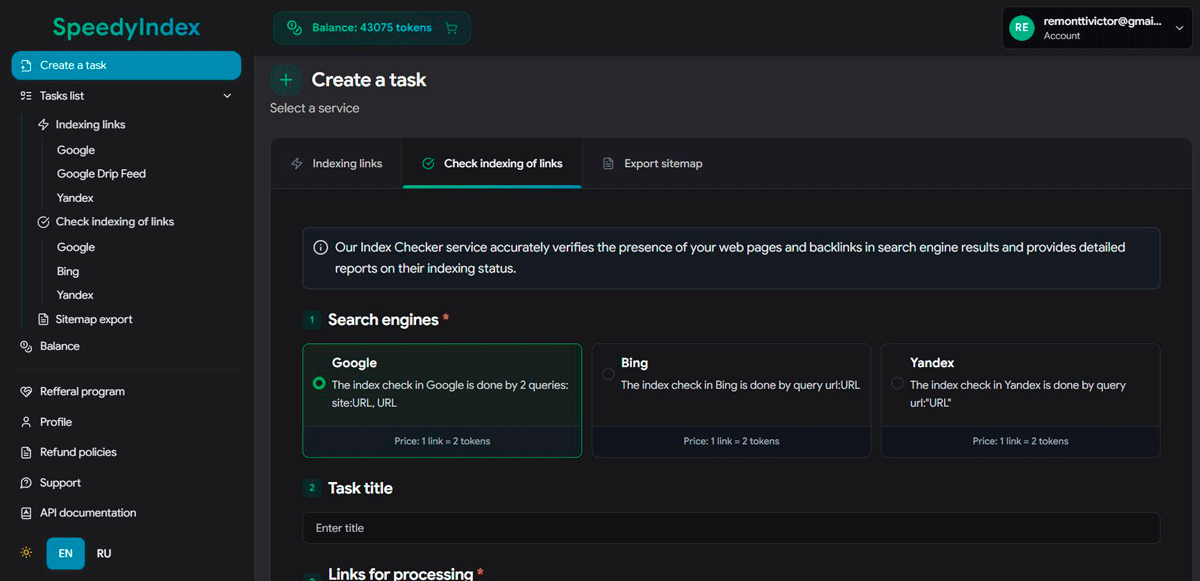Viewport: 1200px width, 581px height.
Task: Click the Indexing links lightning icon in sidebar
Action: 43,125
